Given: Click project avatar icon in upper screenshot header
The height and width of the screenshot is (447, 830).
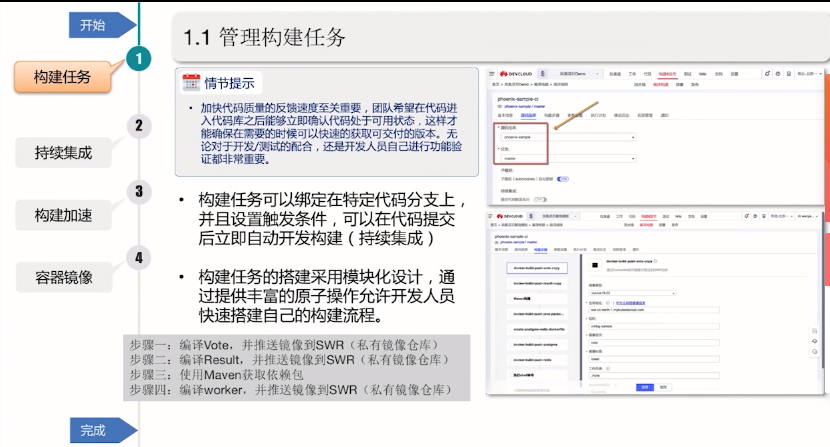Looking at the screenshot, I should 543,74.
